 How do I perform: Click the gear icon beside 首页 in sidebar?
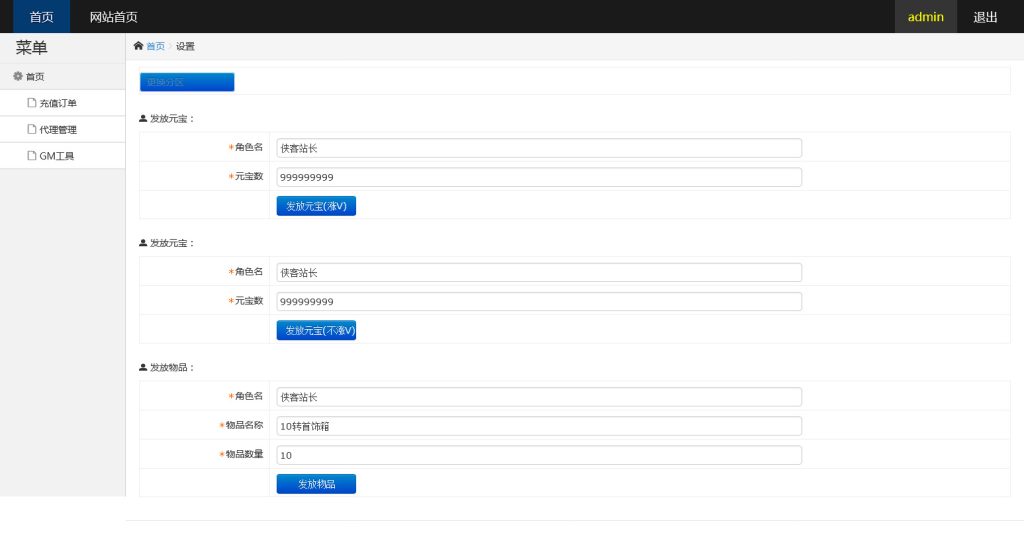pos(18,76)
